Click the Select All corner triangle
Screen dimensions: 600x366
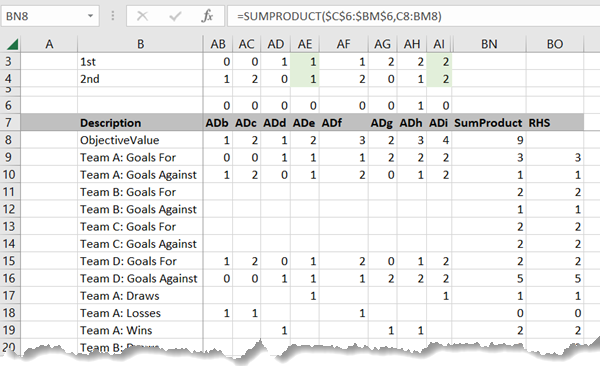tap(12, 44)
